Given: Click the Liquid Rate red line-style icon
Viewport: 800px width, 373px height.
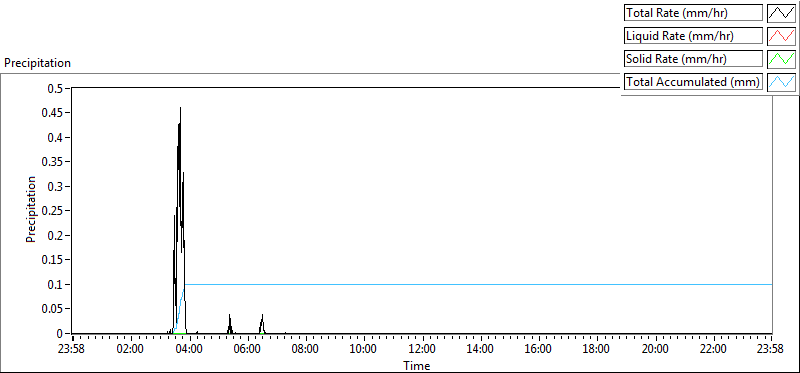Looking at the screenshot, I should pos(781,36).
